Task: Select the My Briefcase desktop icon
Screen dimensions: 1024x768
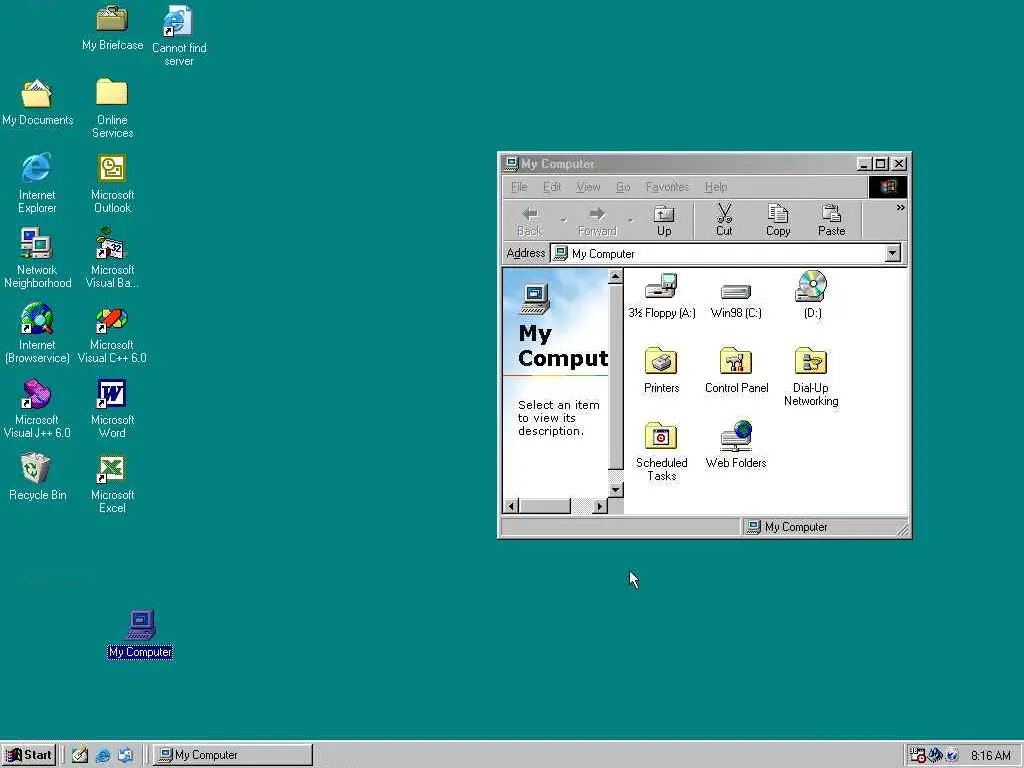Action: pyautogui.click(x=112, y=28)
